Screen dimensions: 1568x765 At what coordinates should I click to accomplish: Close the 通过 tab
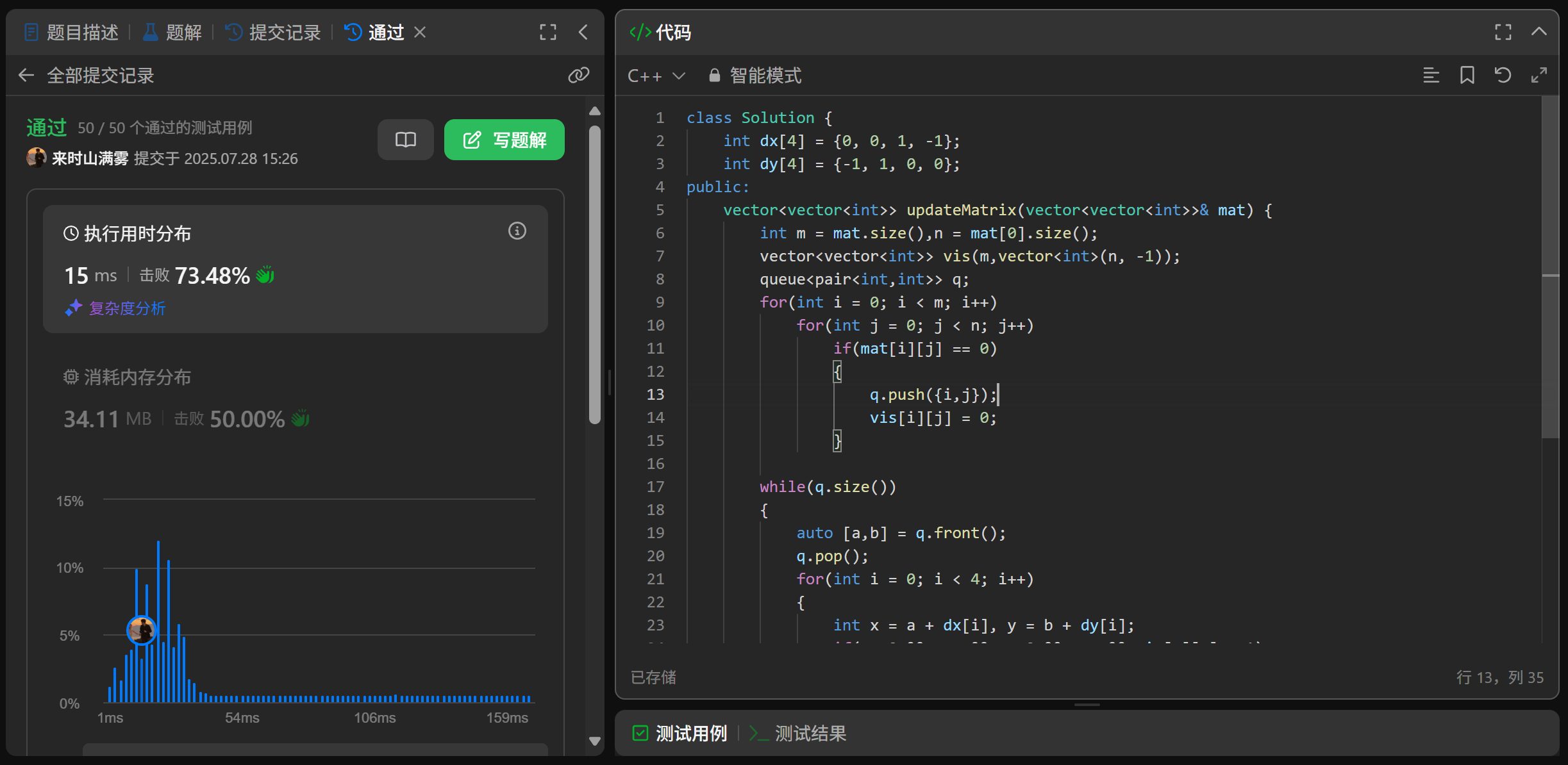(x=420, y=32)
